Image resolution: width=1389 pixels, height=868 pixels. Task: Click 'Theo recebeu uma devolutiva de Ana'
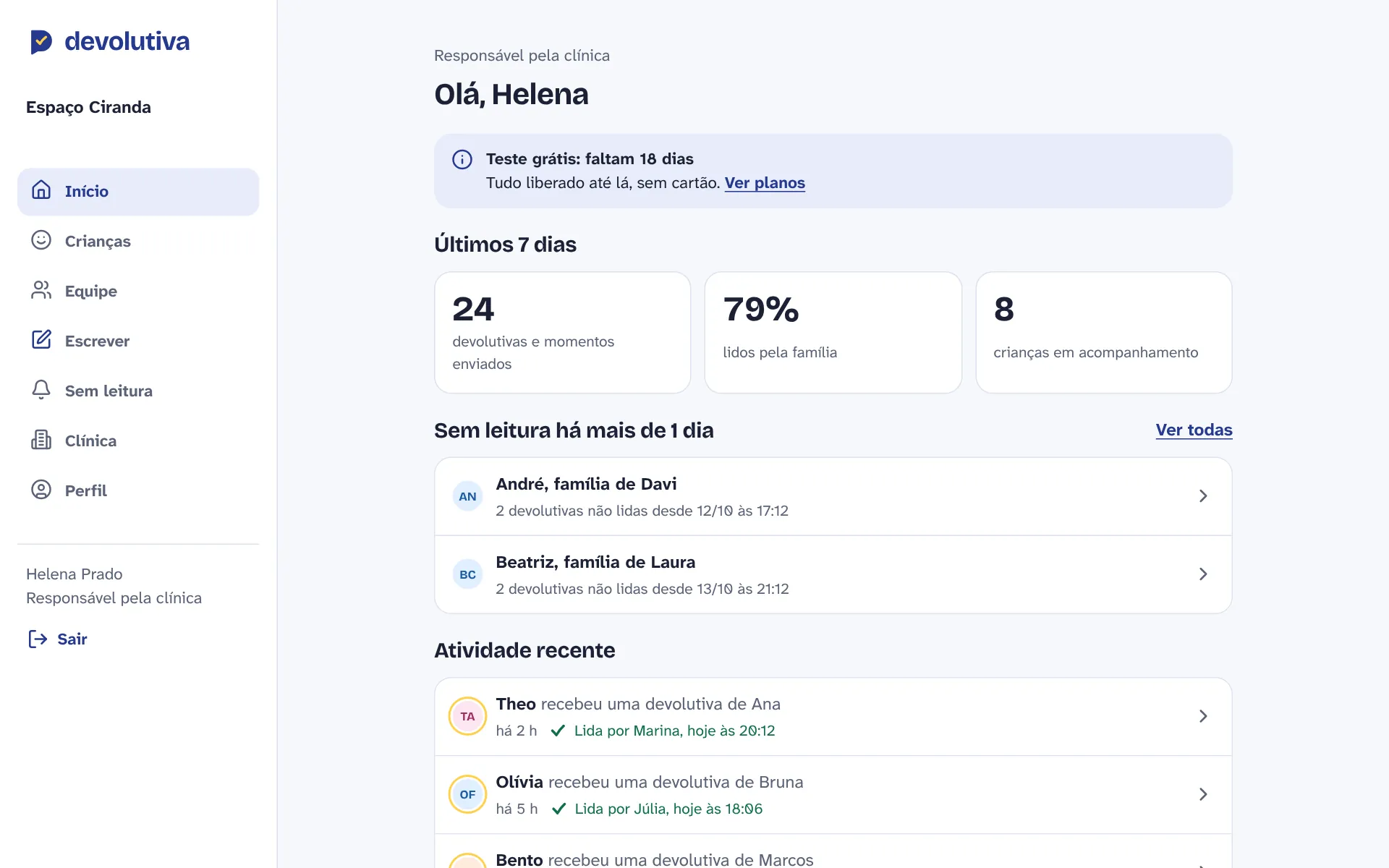pyautogui.click(x=638, y=704)
